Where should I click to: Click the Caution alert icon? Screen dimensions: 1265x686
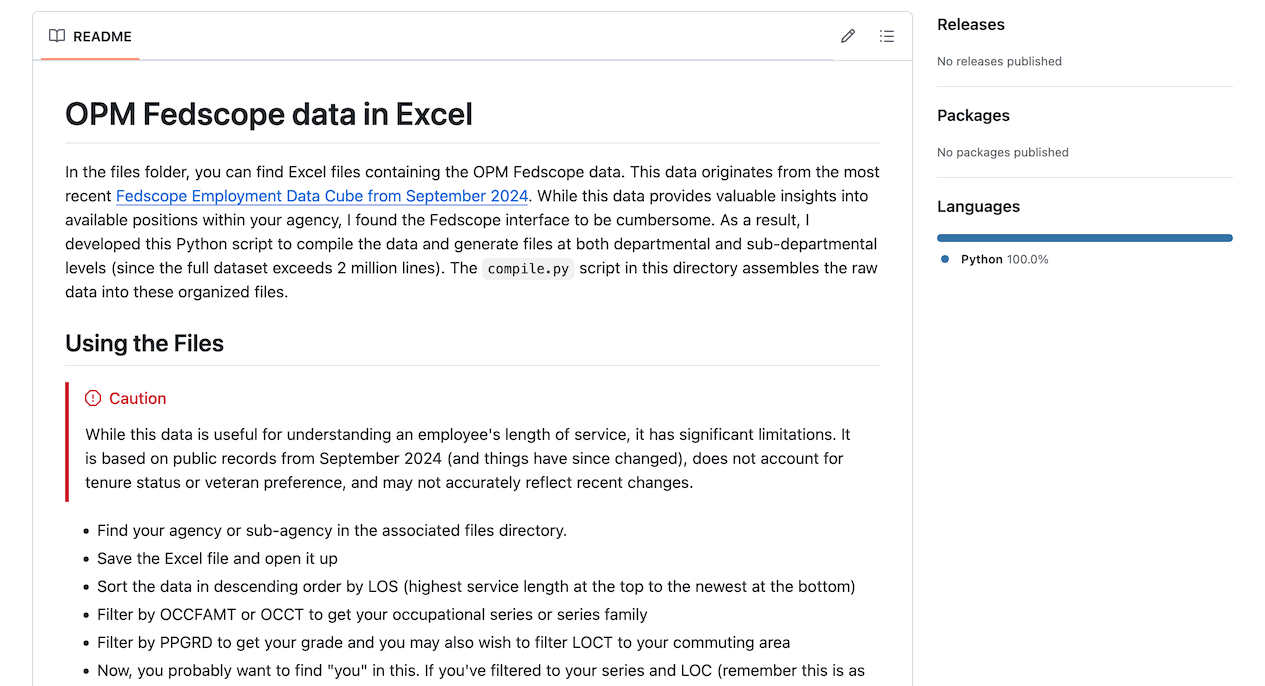tap(93, 398)
